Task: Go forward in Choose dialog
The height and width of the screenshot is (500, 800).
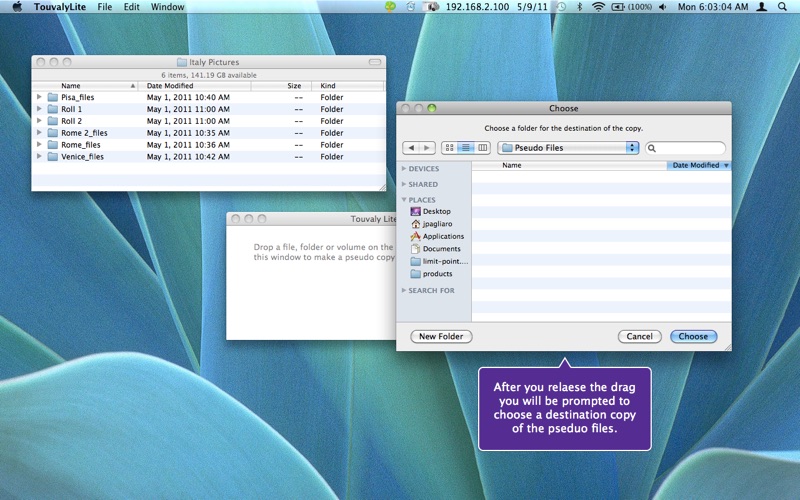Action: pyautogui.click(x=427, y=148)
